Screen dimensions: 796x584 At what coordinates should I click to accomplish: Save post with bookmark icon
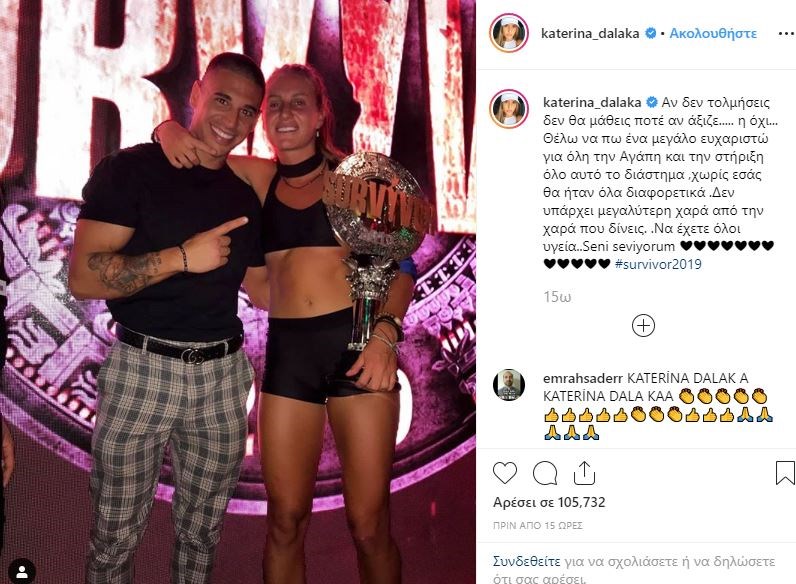click(785, 473)
